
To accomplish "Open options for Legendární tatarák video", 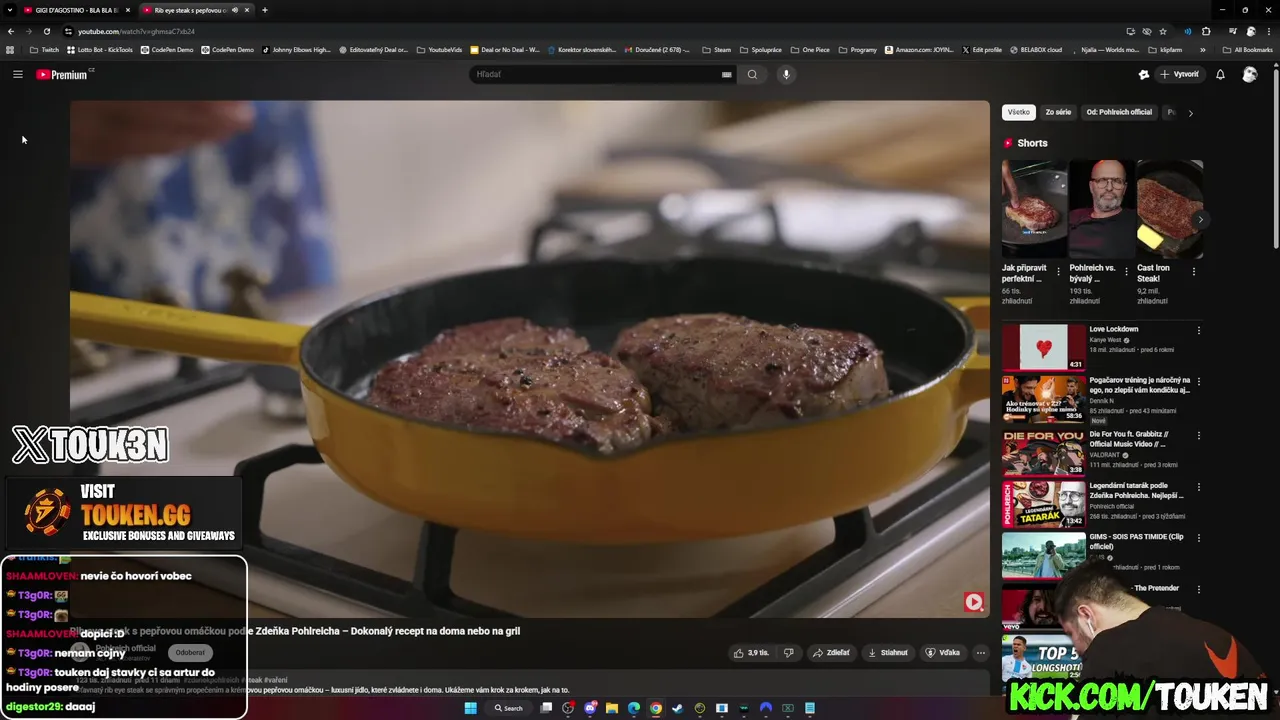I will point(1198,487).
